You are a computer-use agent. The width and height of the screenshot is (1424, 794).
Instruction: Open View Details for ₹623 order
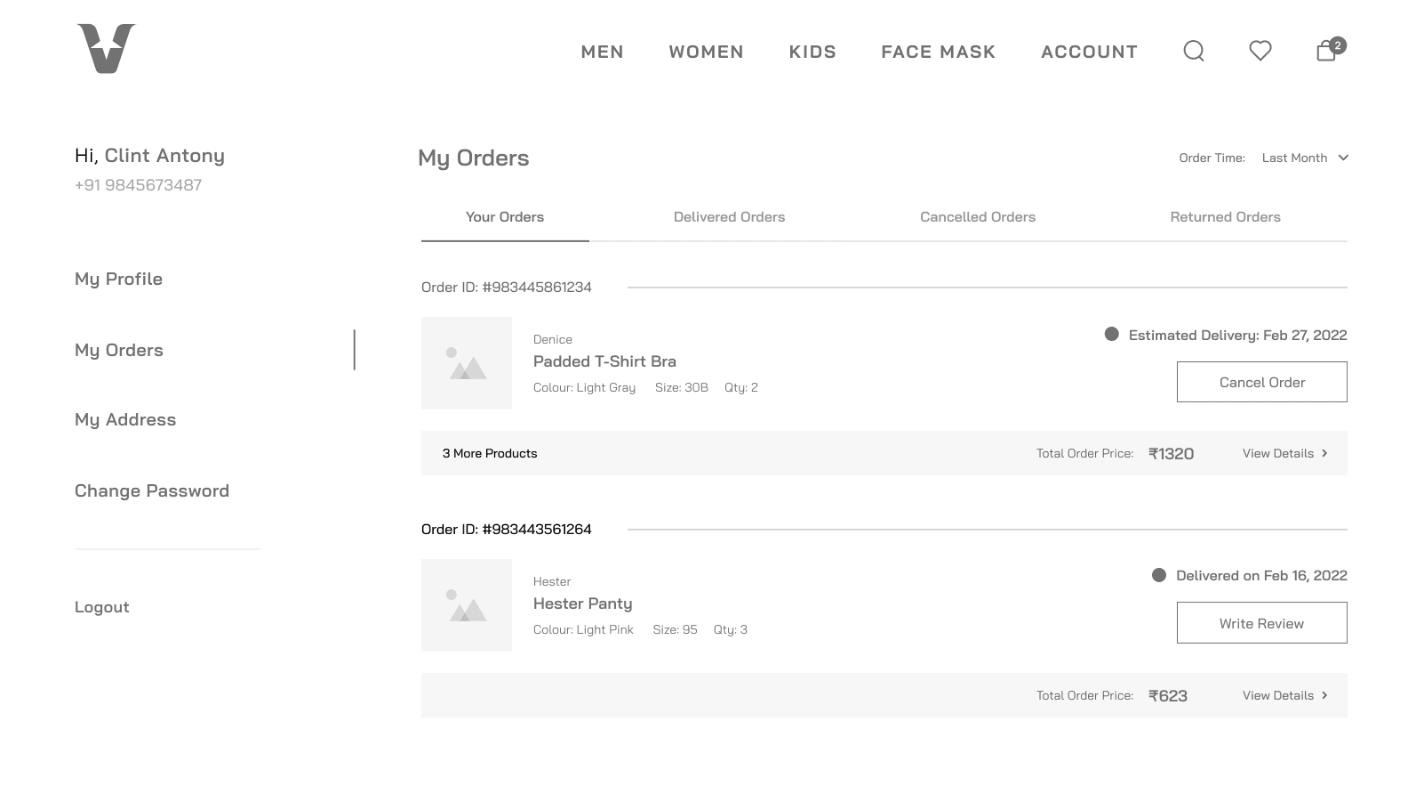tap(1284, 695)
